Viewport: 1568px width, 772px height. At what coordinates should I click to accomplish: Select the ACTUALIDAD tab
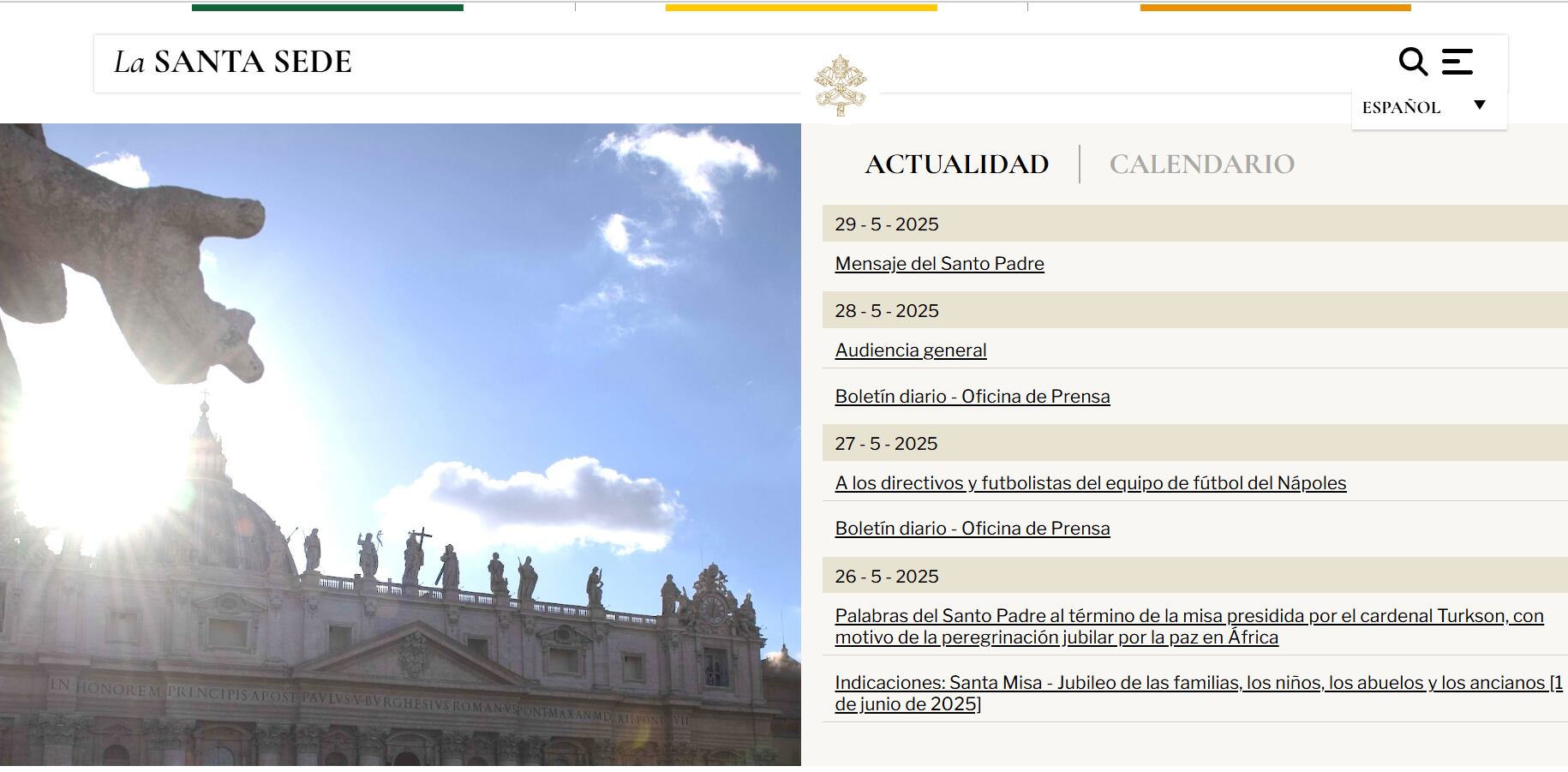(956, 163)
